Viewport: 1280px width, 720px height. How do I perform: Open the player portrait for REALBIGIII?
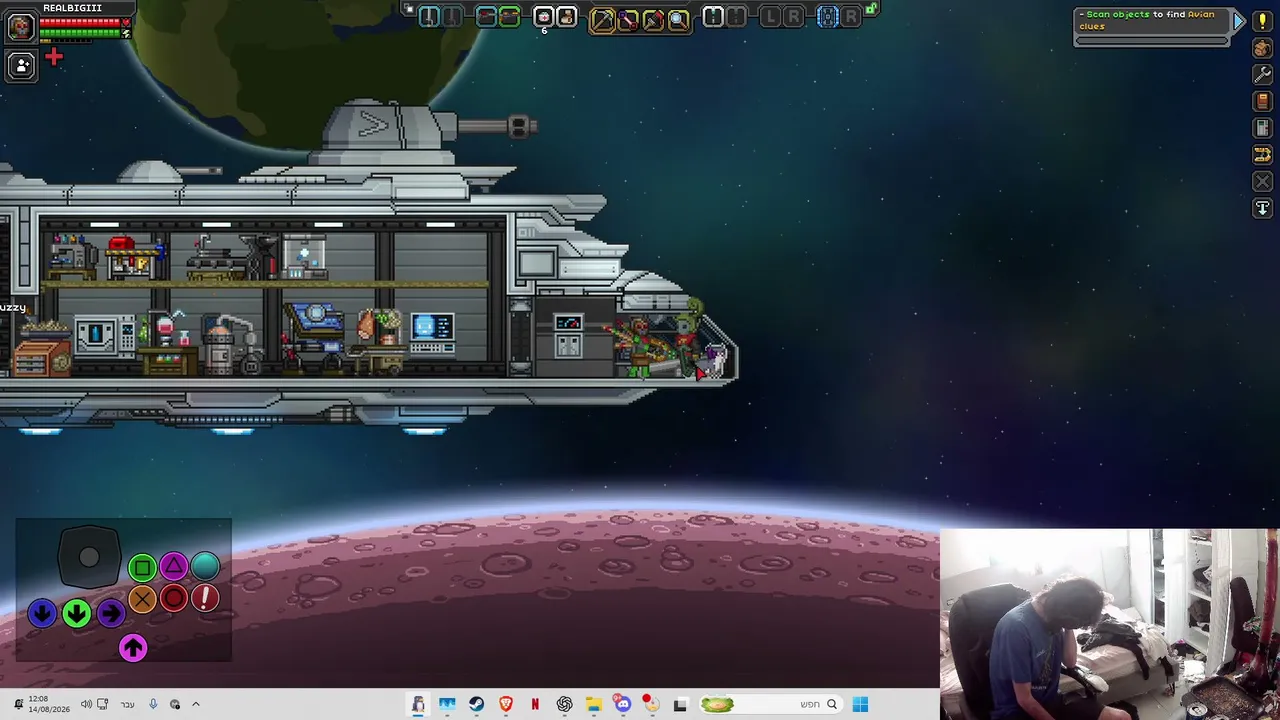21,27
